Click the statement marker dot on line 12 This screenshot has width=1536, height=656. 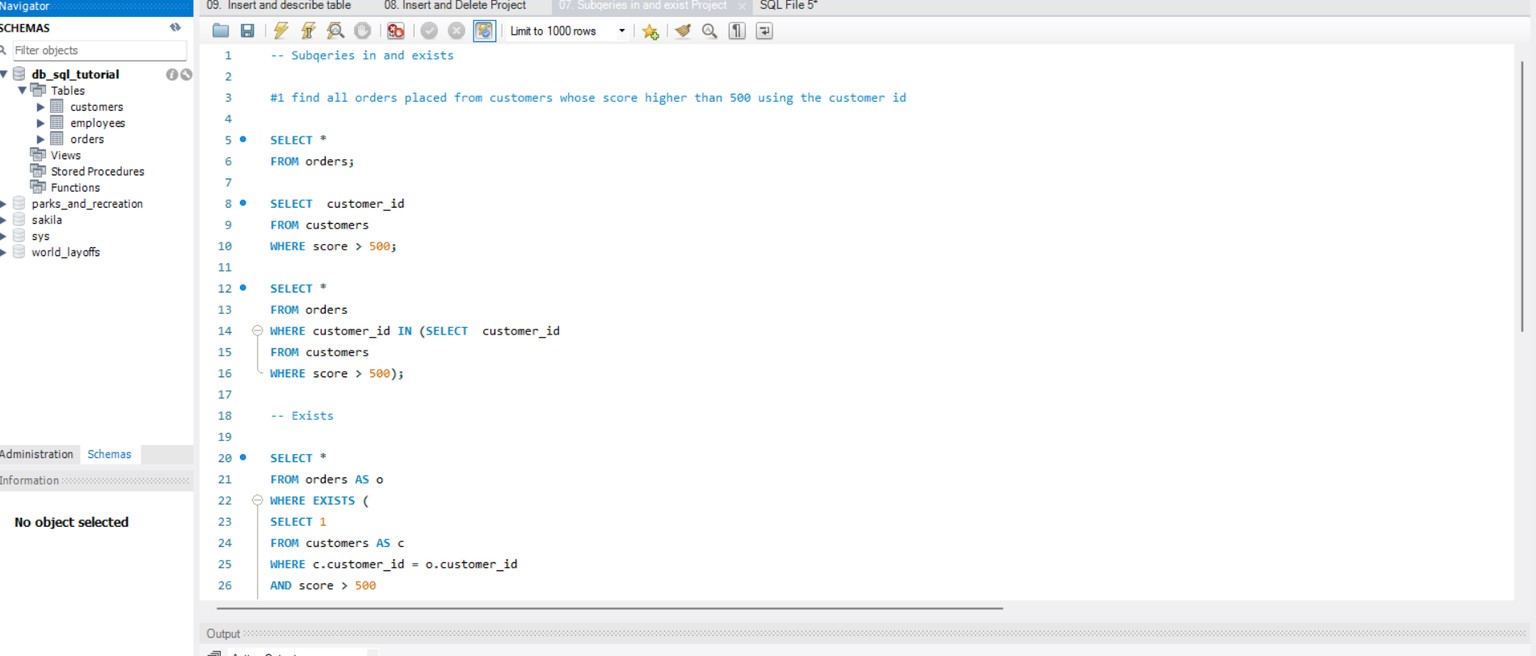tap(243, 288)
